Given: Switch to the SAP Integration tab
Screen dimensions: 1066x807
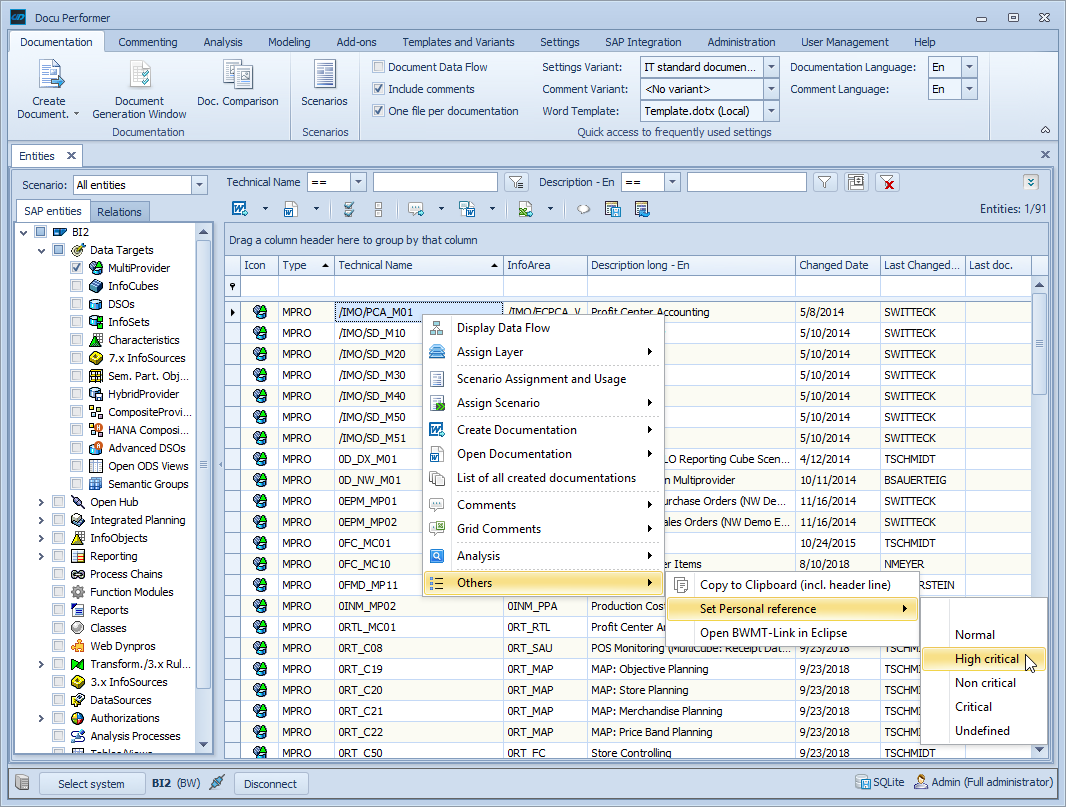Looking at the screenshot, I should pyautogui.click(x=643, y=42).
